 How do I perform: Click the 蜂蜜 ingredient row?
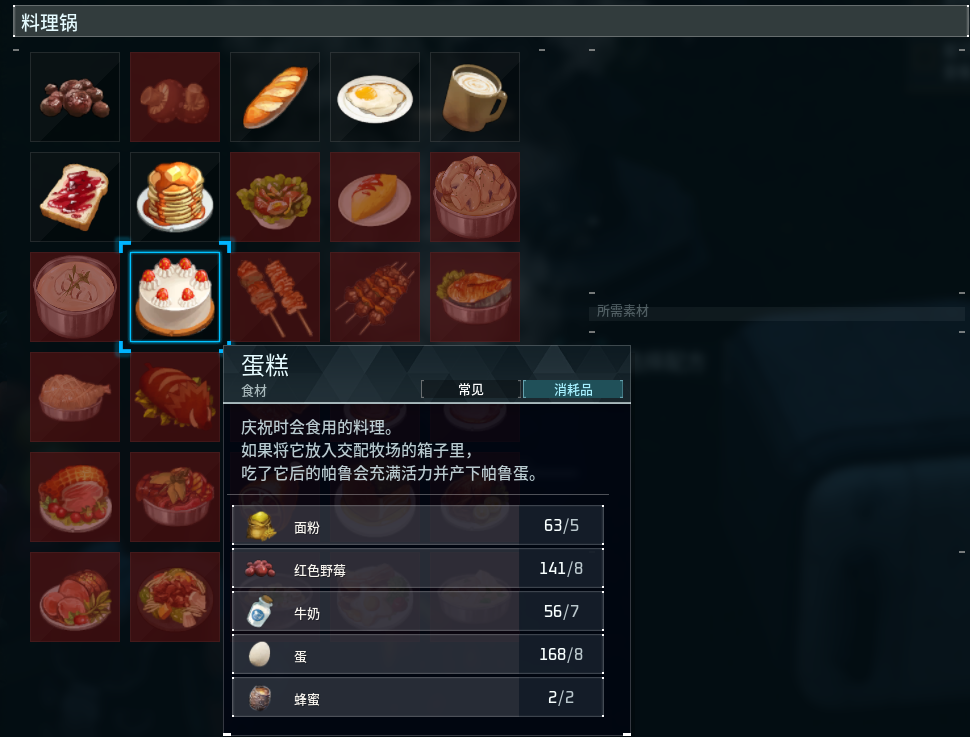[418, 697]
